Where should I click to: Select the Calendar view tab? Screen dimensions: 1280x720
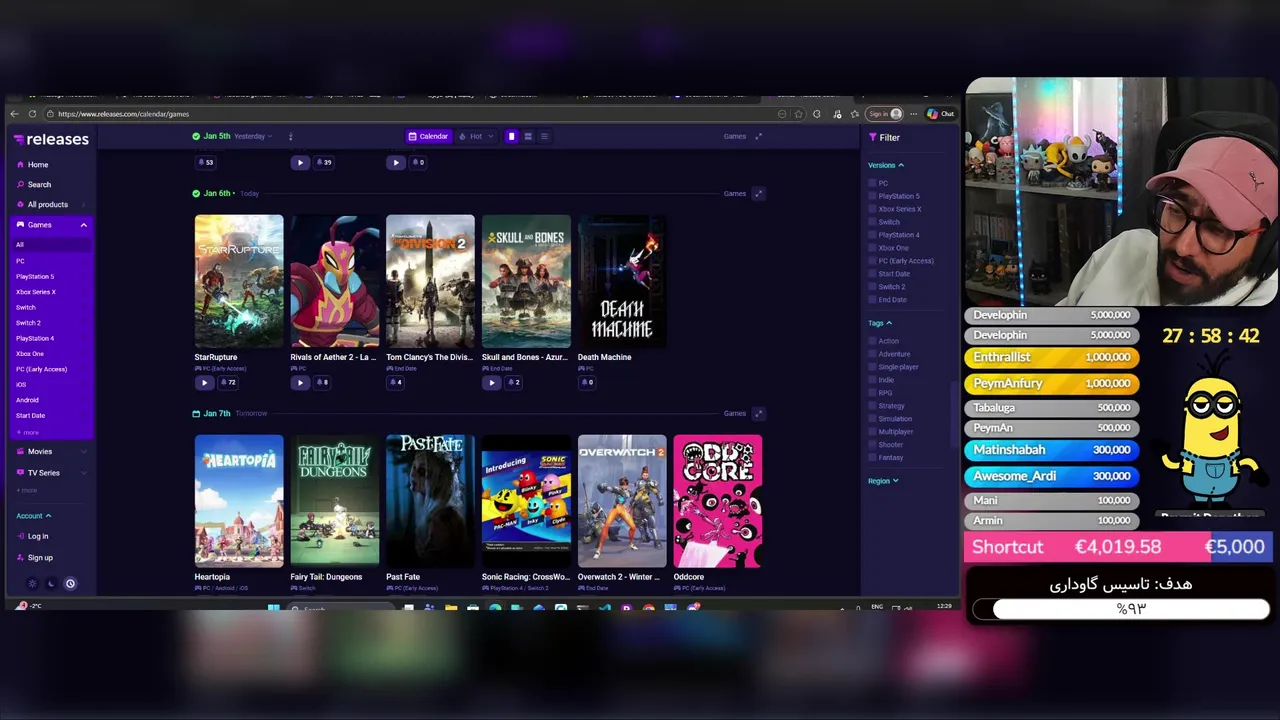tap(428, 136)
